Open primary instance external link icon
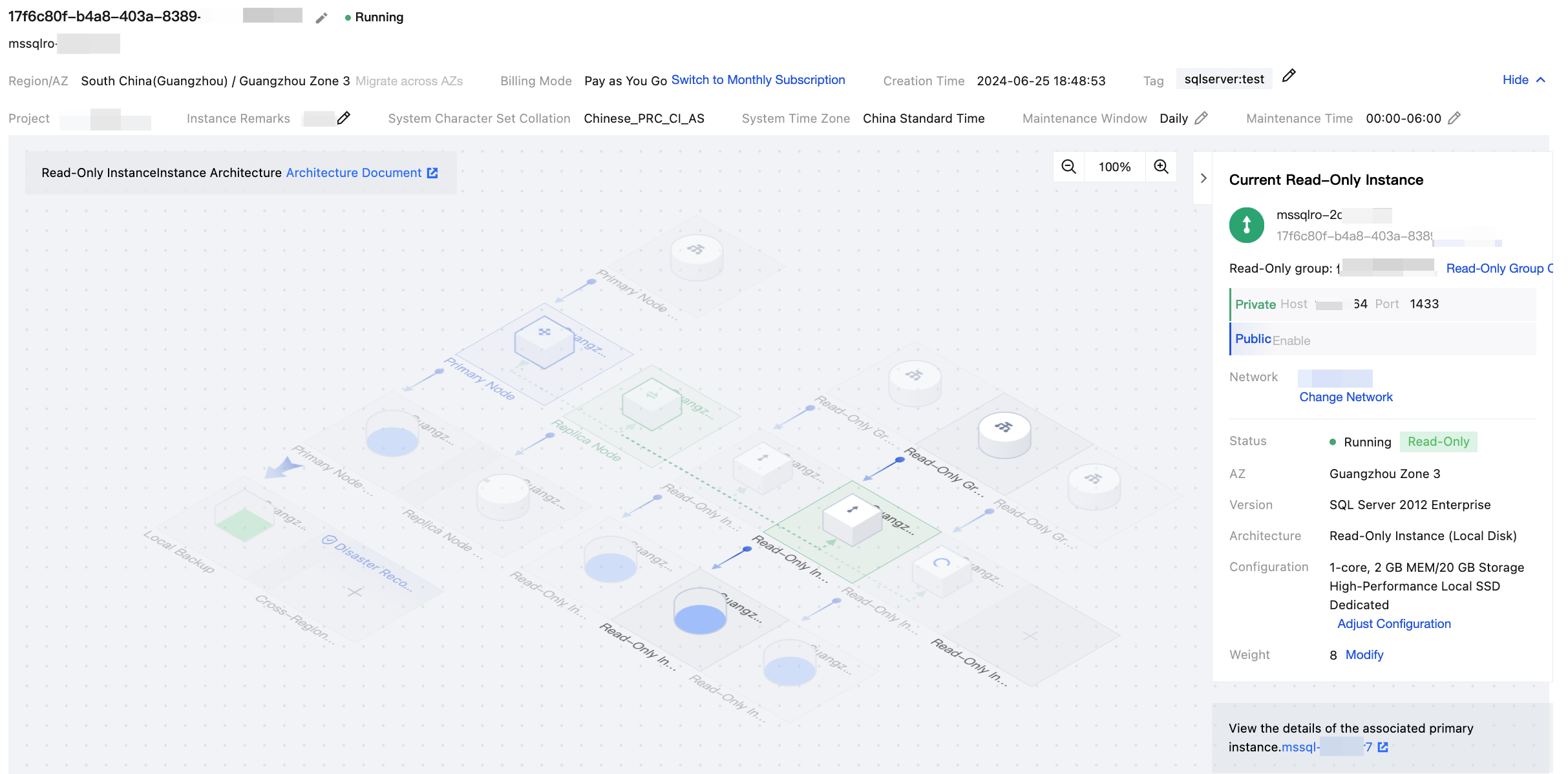Screen dimensions: 1568x774 [1383, 748]
